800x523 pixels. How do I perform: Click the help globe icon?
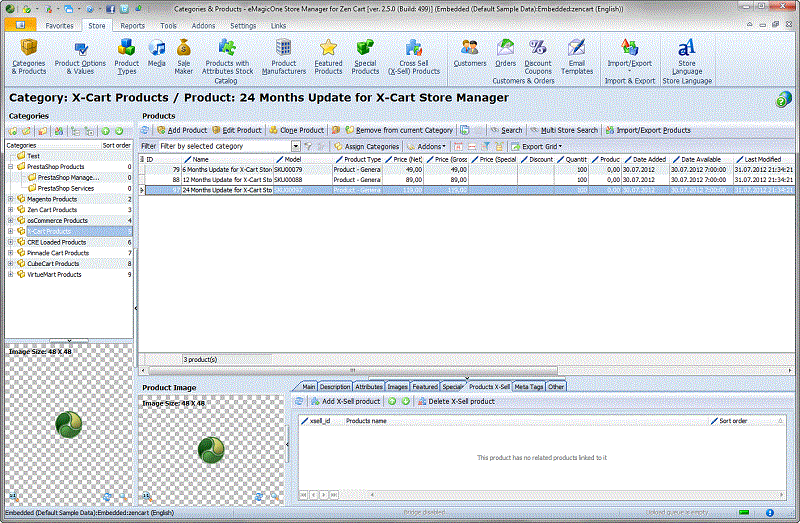point(783,99)
